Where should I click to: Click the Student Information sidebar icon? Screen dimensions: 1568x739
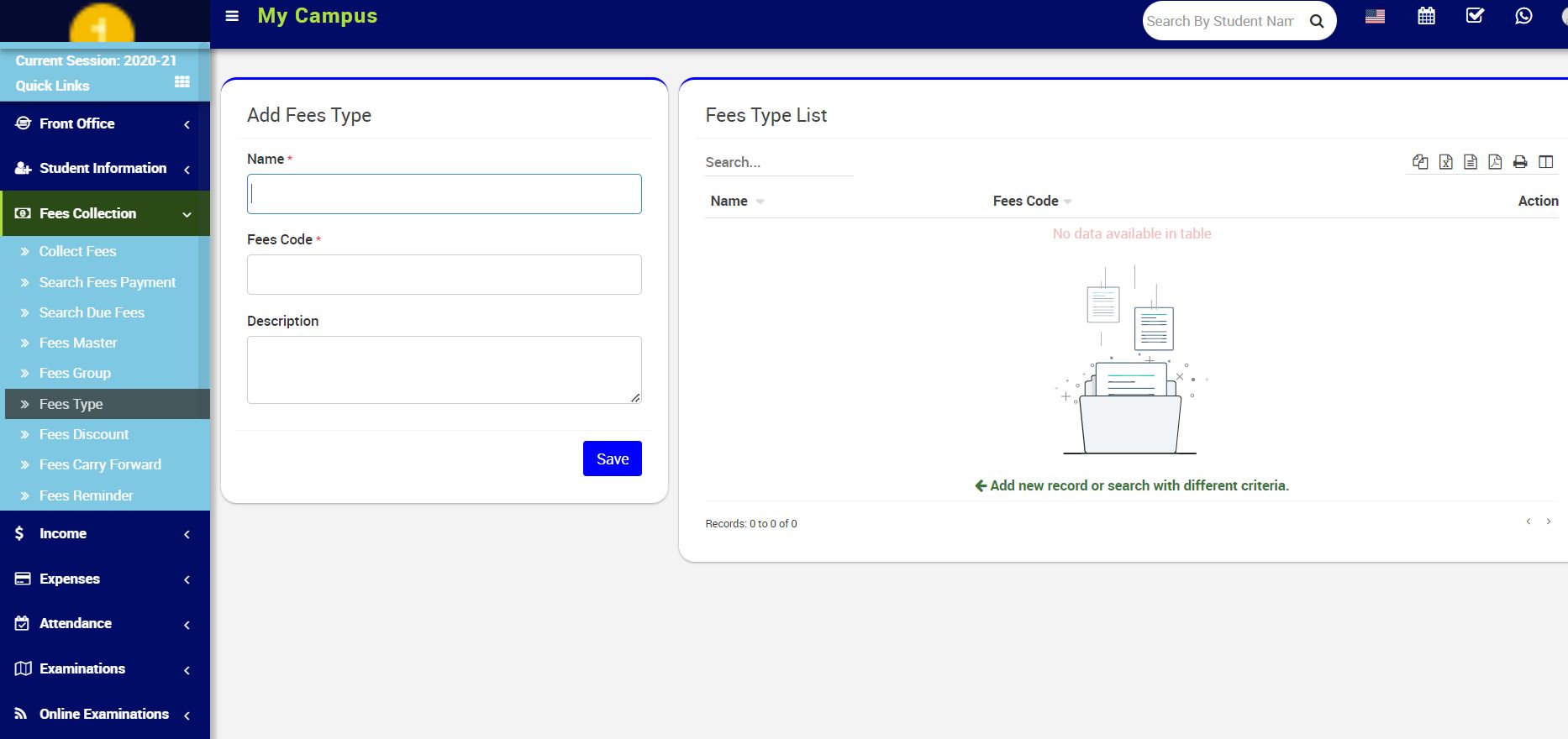[24, 168]
